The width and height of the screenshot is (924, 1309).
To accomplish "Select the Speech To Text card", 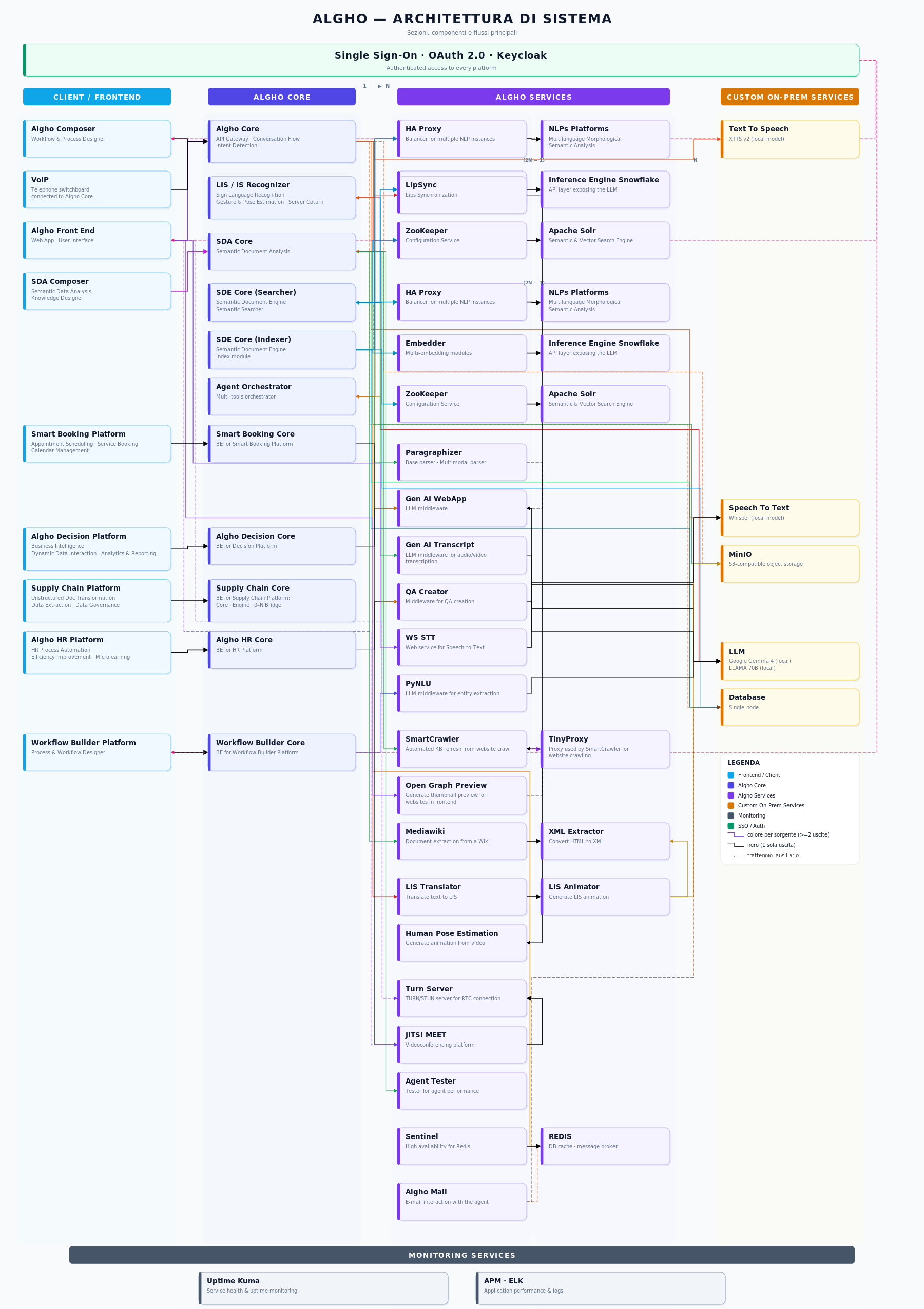I will click(x=790, y=518).
